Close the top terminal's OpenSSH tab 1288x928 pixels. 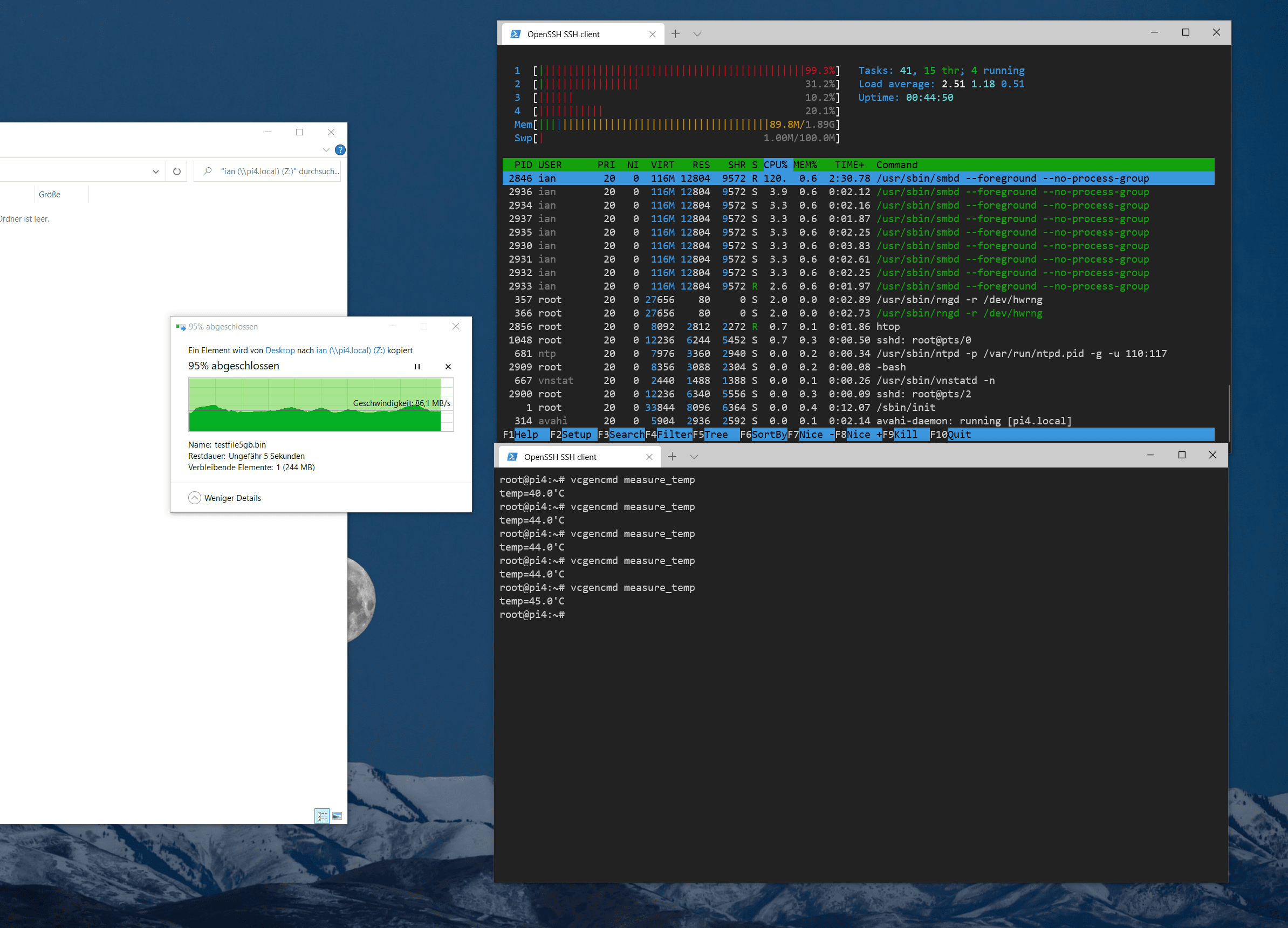click(653, 34)
